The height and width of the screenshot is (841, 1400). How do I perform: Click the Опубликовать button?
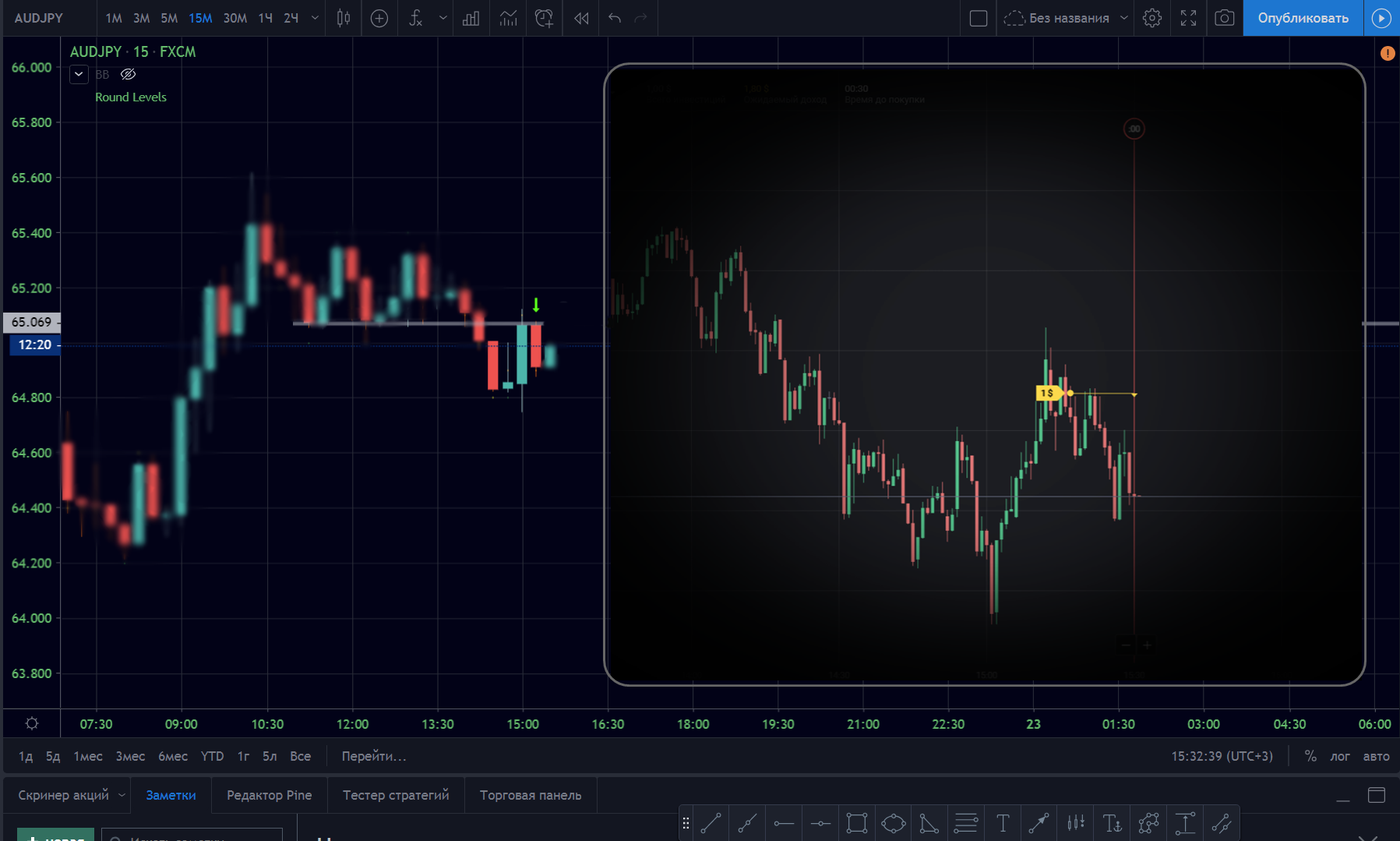pyautogui.click(x=1303, y=18)
